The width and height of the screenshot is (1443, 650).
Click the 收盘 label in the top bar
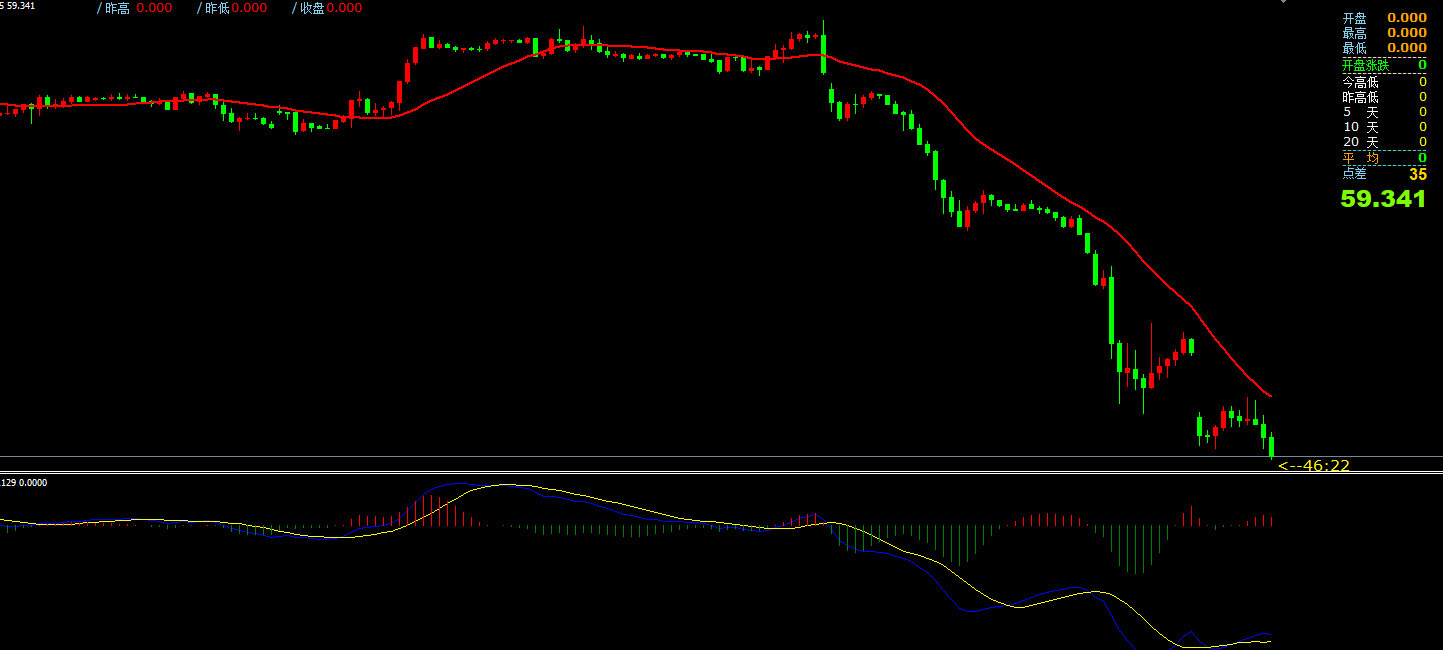tap(310, 8)
